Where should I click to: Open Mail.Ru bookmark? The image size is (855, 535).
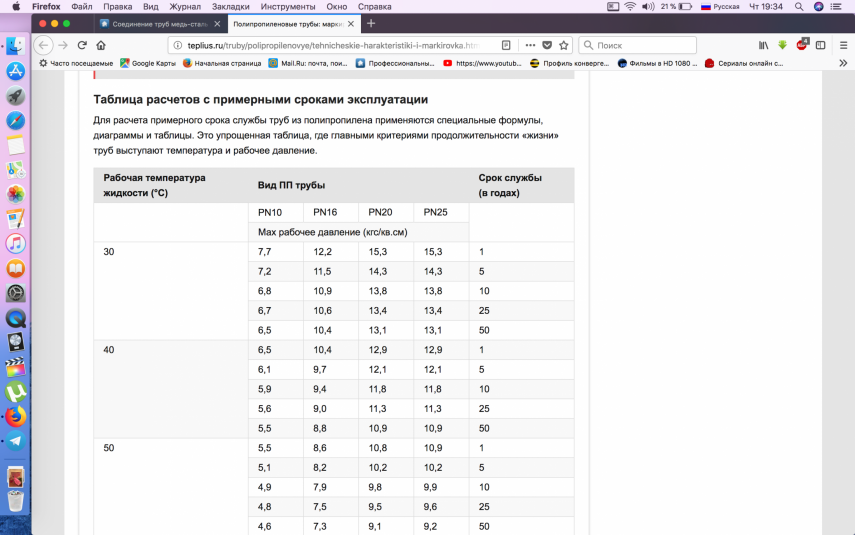[308, 63]
